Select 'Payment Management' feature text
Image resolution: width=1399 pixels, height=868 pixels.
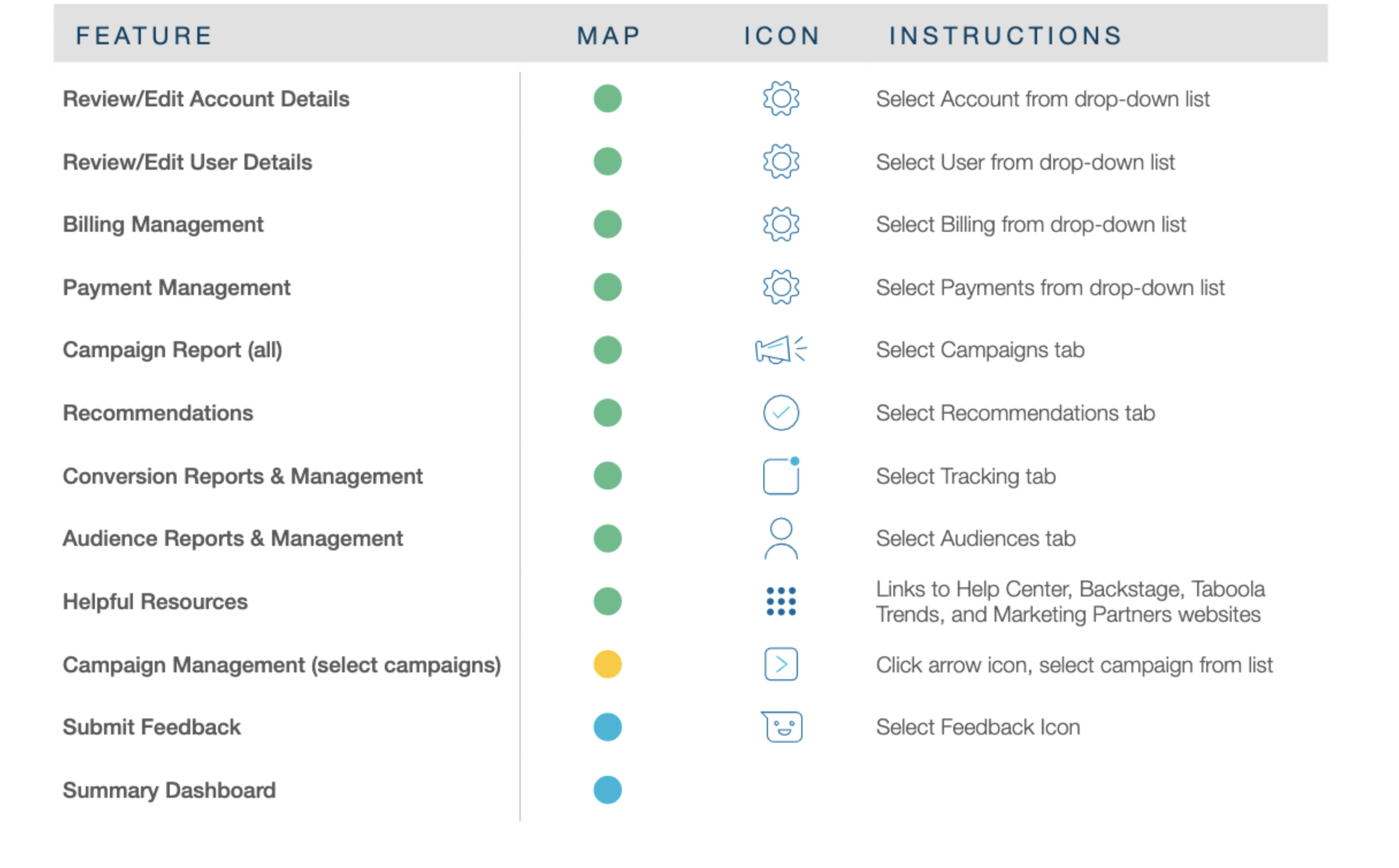[x=177, y=287]
